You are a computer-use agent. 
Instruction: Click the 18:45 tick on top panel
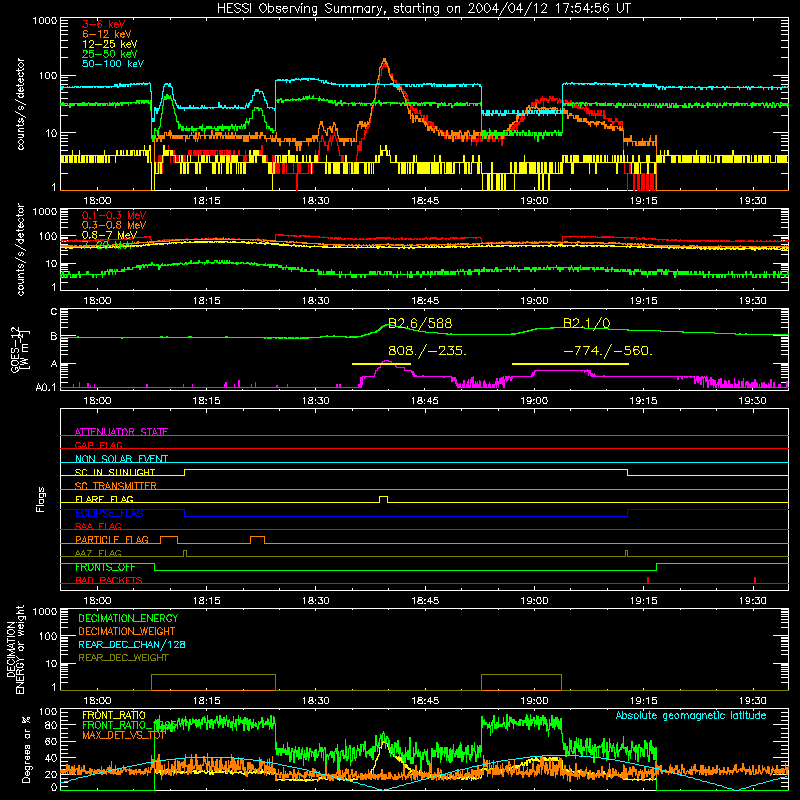coord(424,201)
